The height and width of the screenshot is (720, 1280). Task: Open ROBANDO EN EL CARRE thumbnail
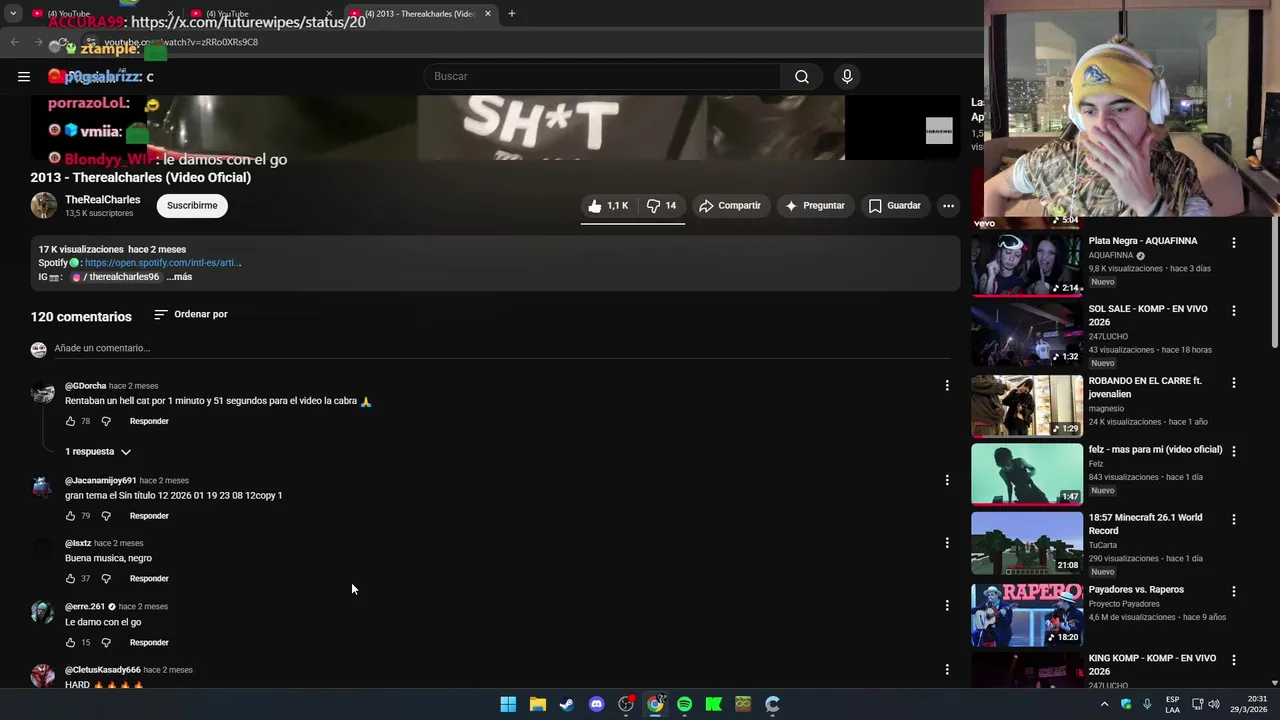(x=1026, y=406)
